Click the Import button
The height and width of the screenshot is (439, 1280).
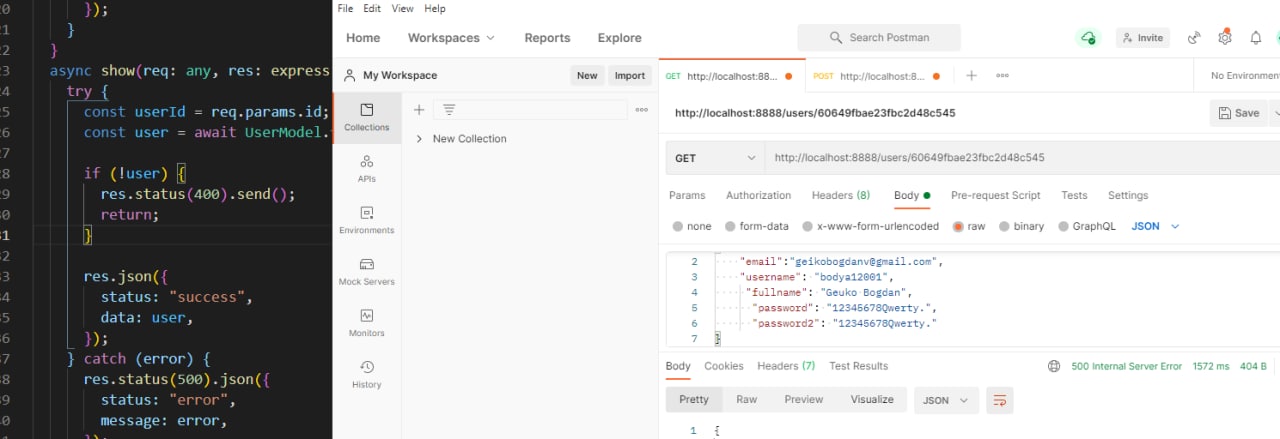coord(630,75)
